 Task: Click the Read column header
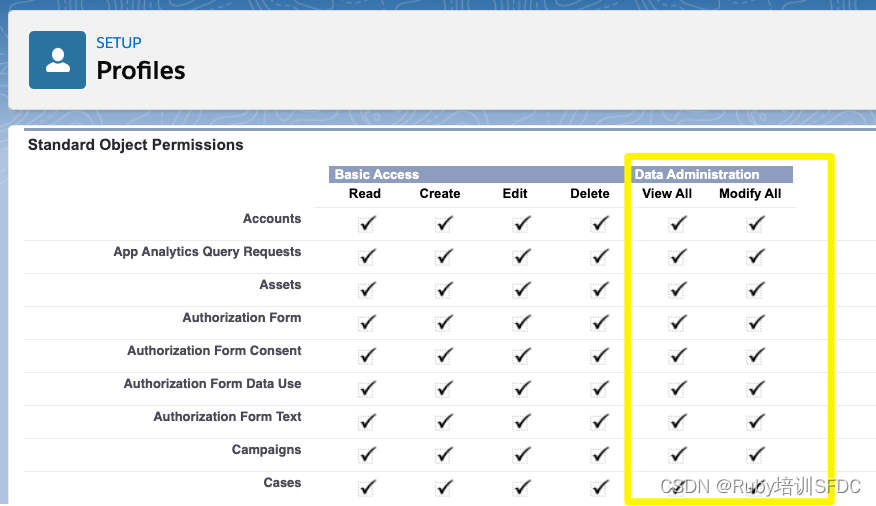(365, 194)
